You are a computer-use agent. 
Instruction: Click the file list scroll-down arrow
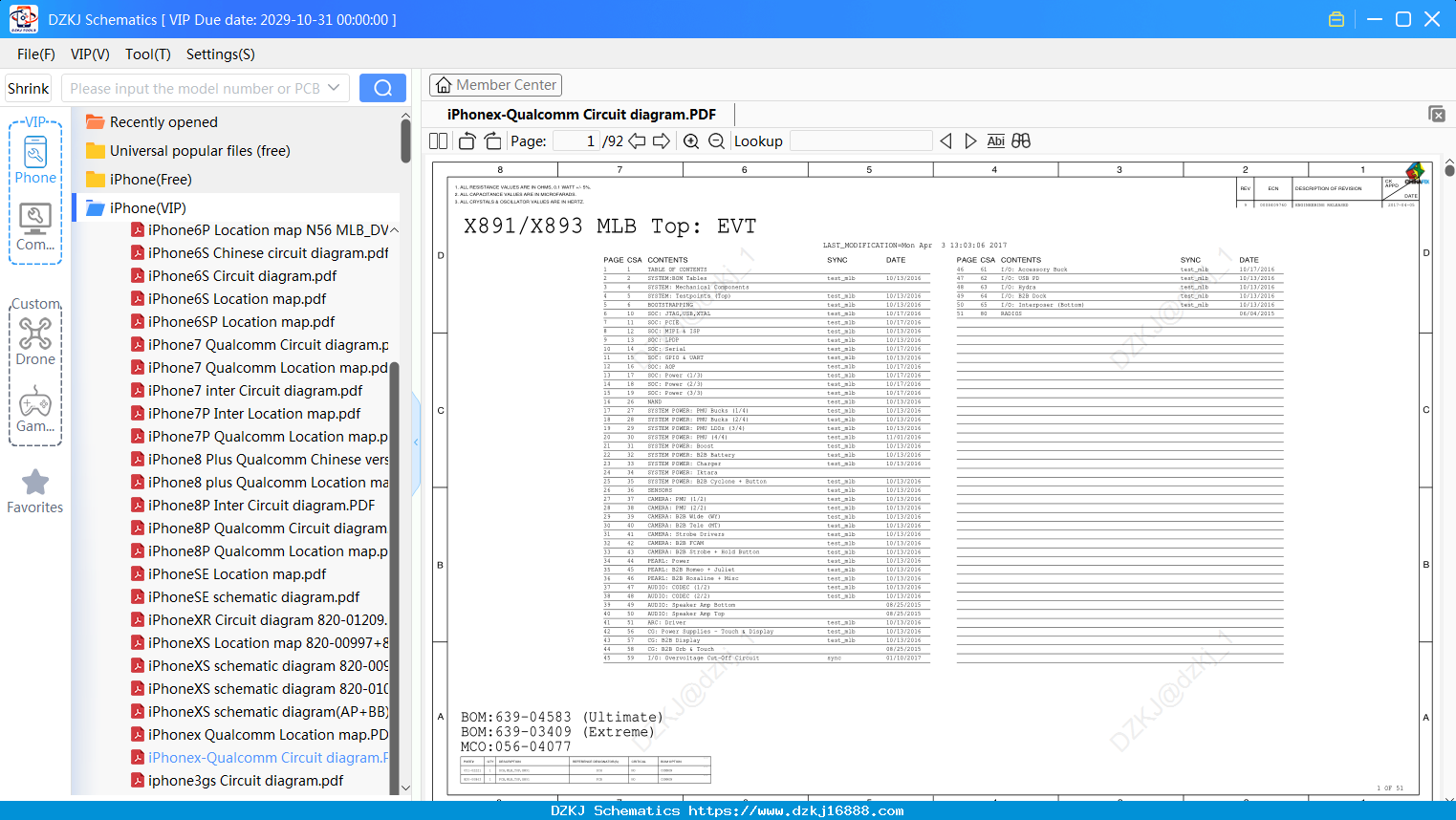coord(405,788)
